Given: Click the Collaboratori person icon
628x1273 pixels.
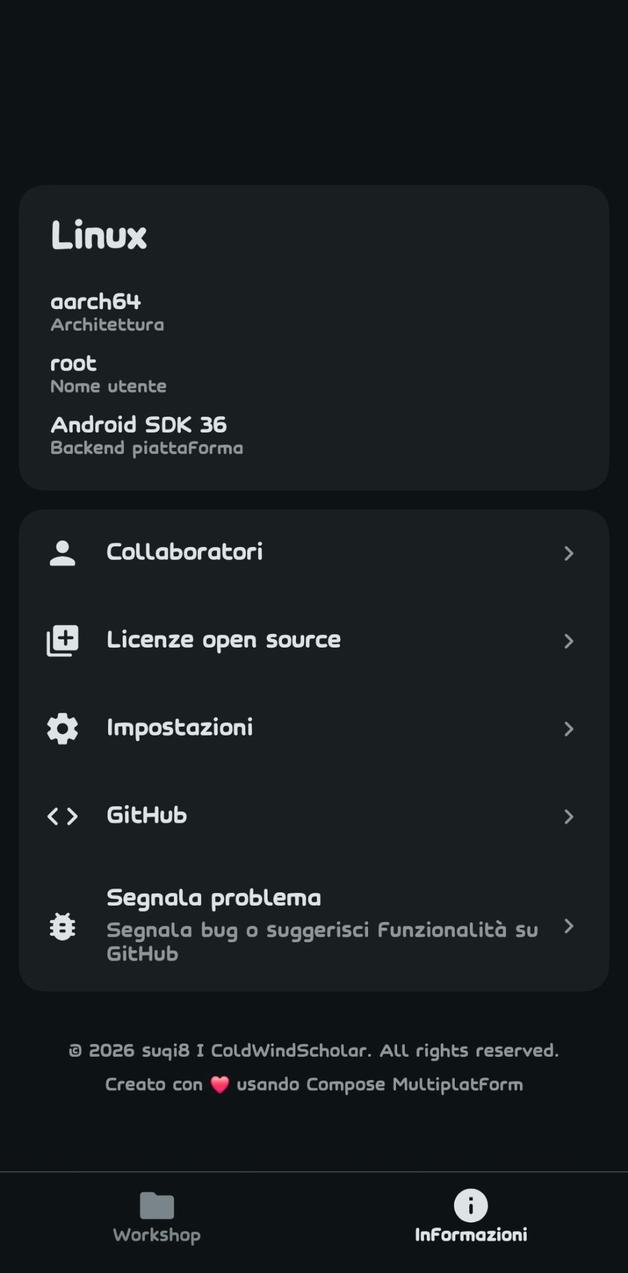Looking at the screenshot, I should (x=62, y=553).
